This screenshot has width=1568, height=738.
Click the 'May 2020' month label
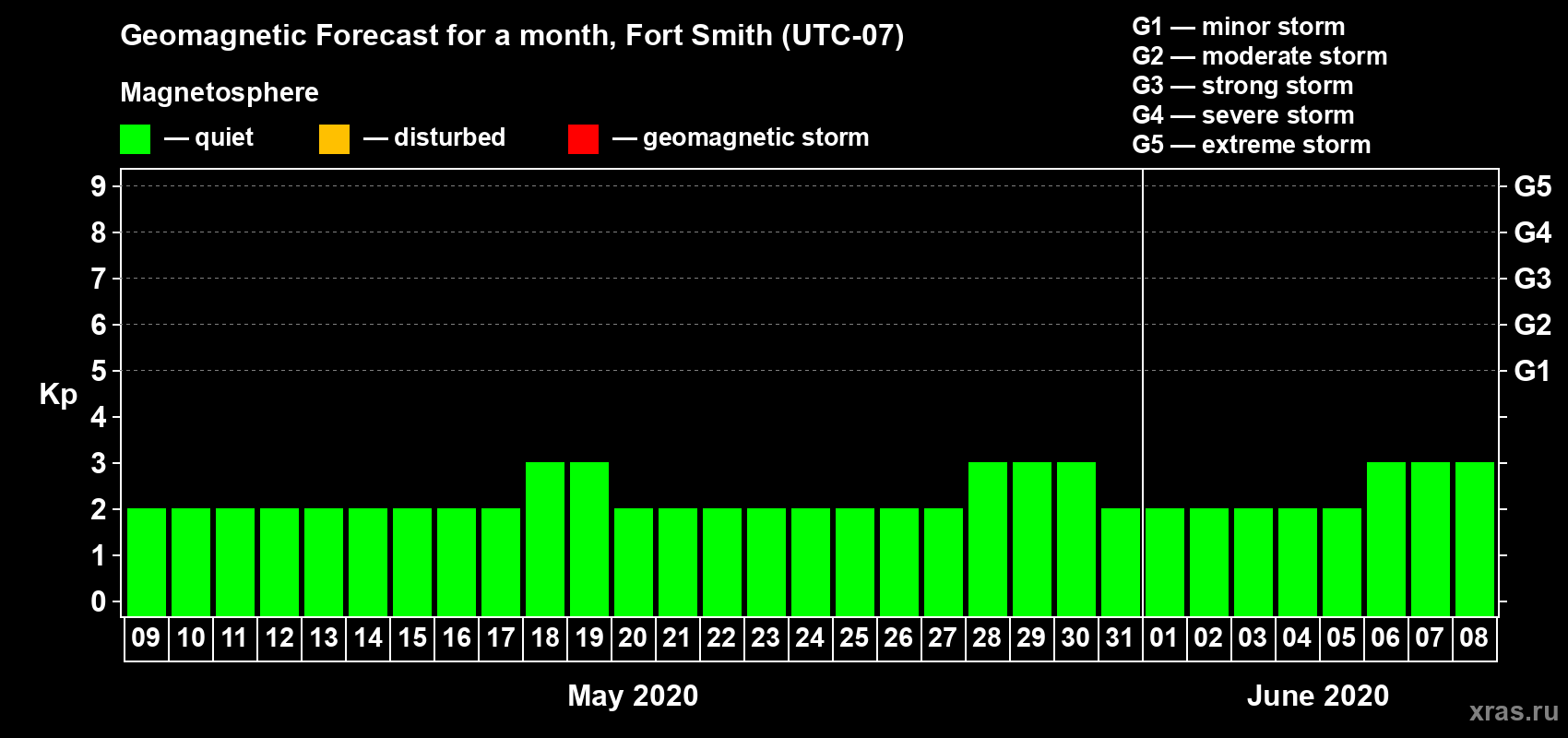633,696
